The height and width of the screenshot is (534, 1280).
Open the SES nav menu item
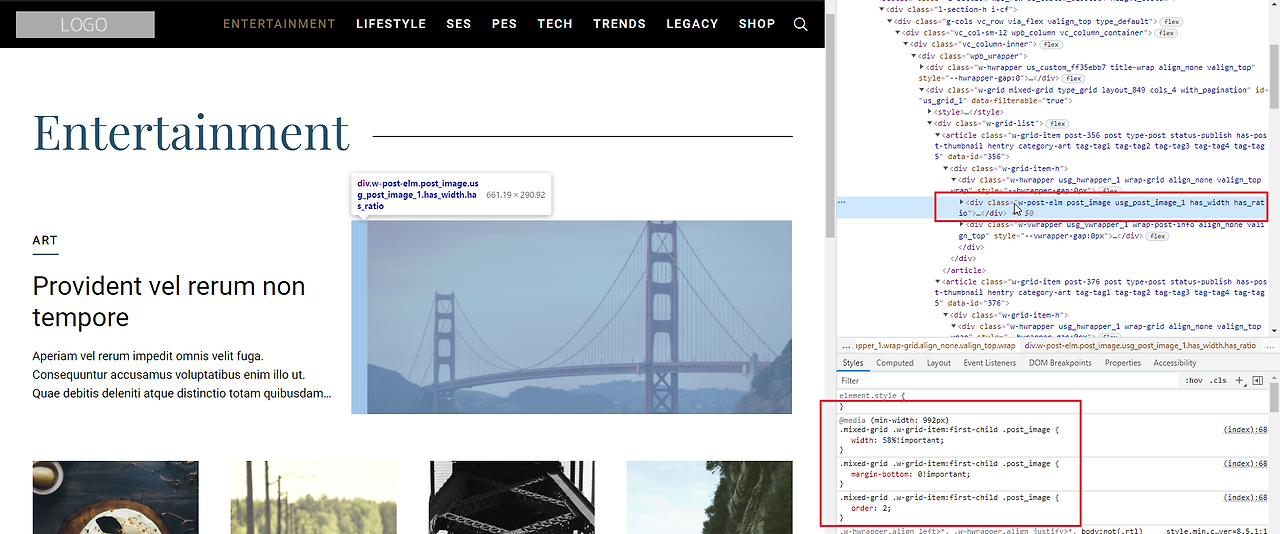click(459, 24)
